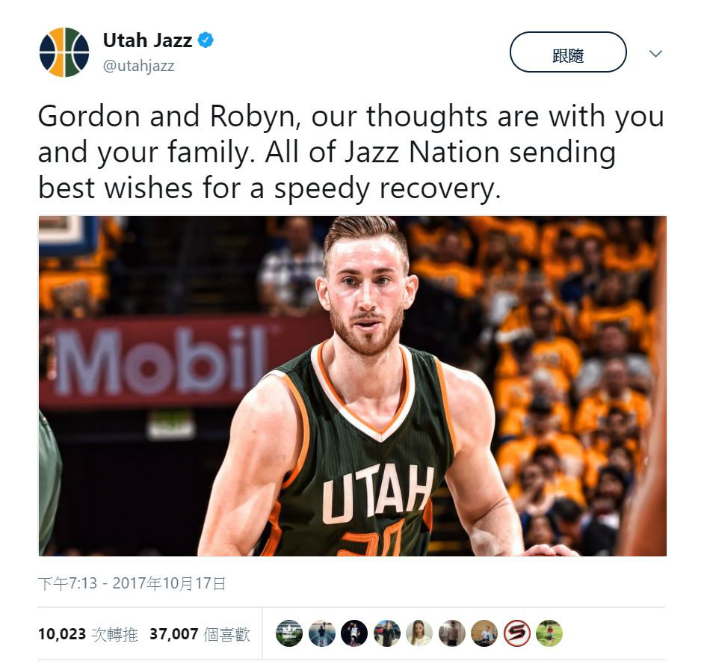
Task: Open the liker avatar seated in a tan room
Action: 484,633
